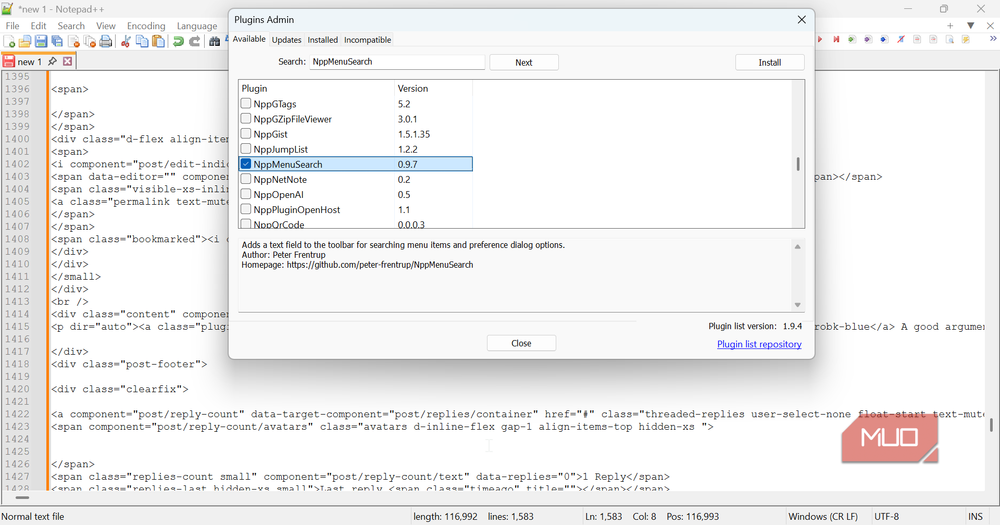
Task: Expand the toolbar overflow chevron
Action: point(992,40)
